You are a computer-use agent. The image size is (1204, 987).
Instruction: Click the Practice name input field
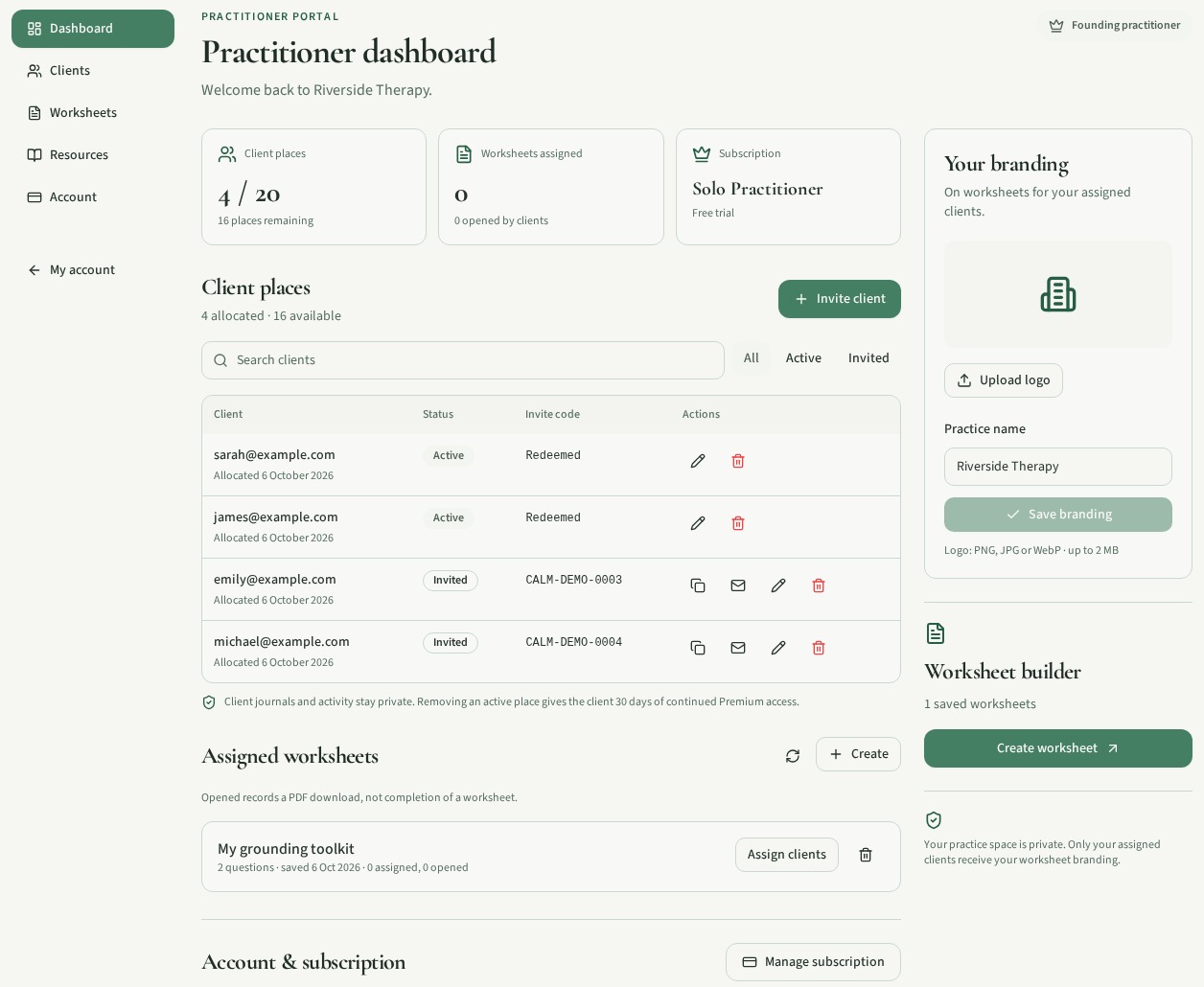[1058, 467]
